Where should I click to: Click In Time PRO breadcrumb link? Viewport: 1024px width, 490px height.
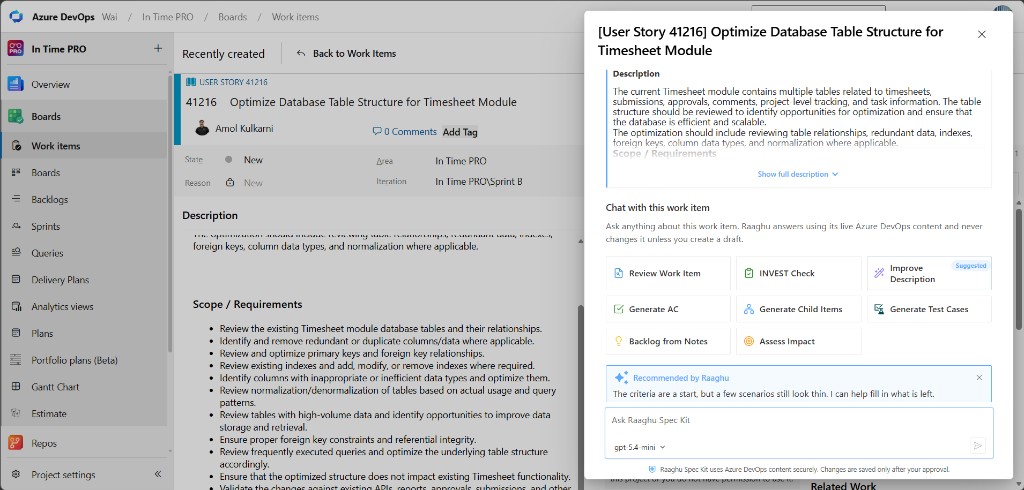pos(167,17)
